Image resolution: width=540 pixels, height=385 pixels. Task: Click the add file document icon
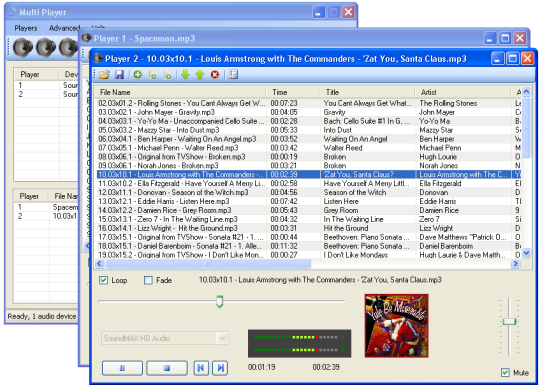pyautogui.click(x=167, y=74)
